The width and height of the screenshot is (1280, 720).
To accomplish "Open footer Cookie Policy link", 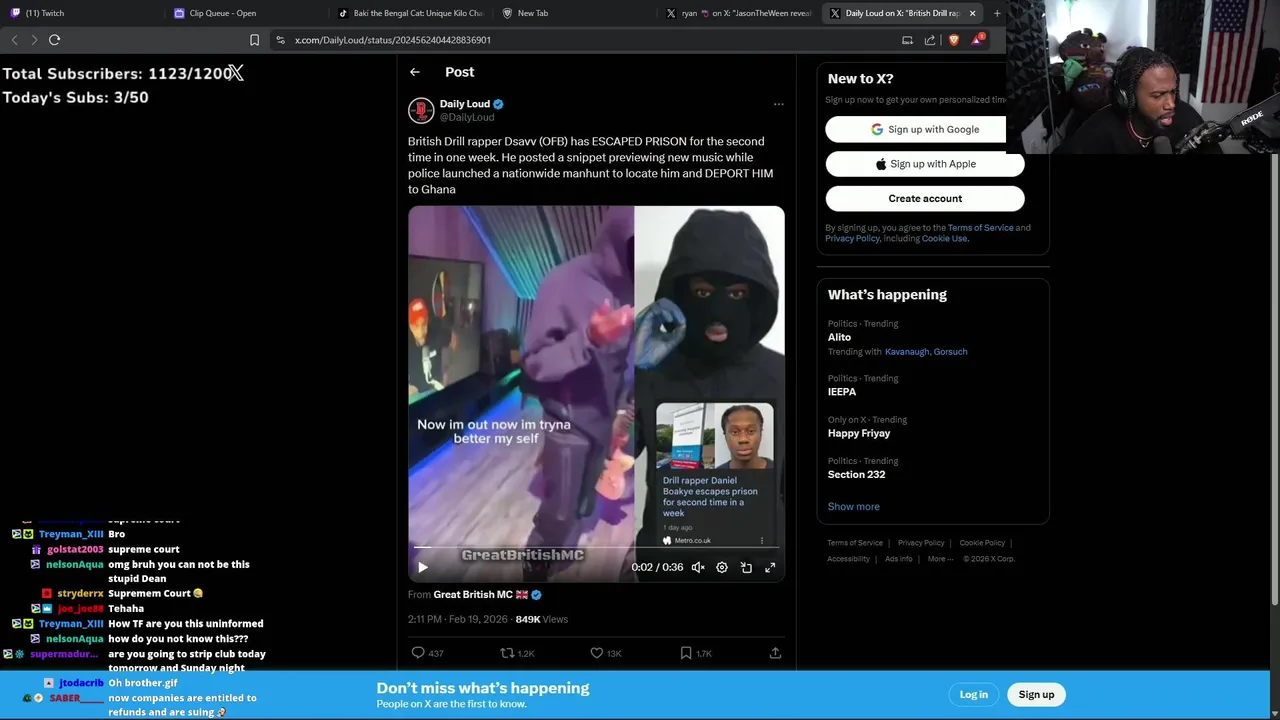I will tap(982, 543).
